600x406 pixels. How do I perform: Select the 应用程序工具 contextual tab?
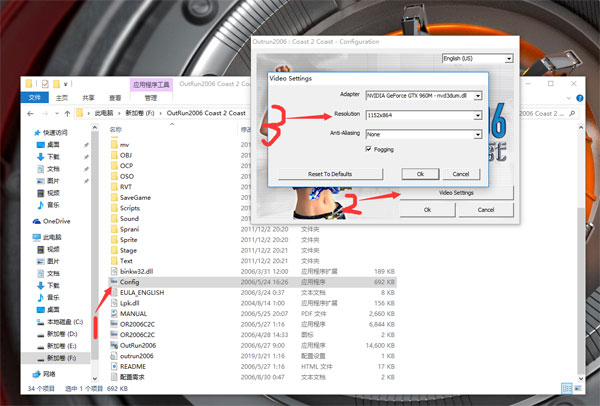point(151,85)
